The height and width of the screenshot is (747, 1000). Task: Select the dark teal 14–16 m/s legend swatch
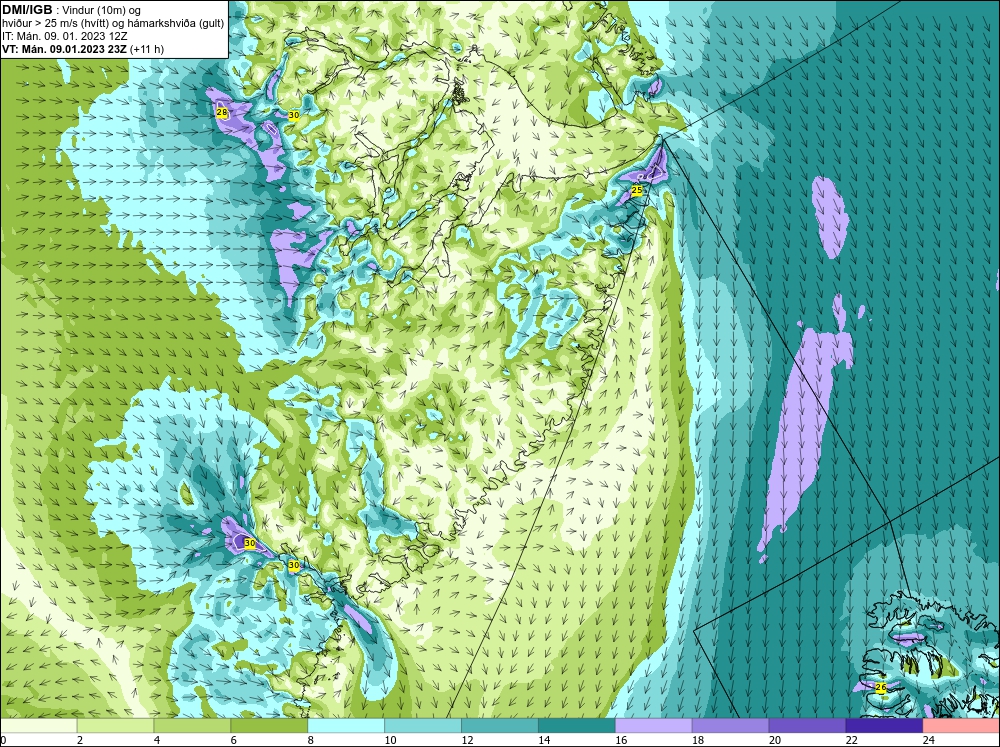577,726
